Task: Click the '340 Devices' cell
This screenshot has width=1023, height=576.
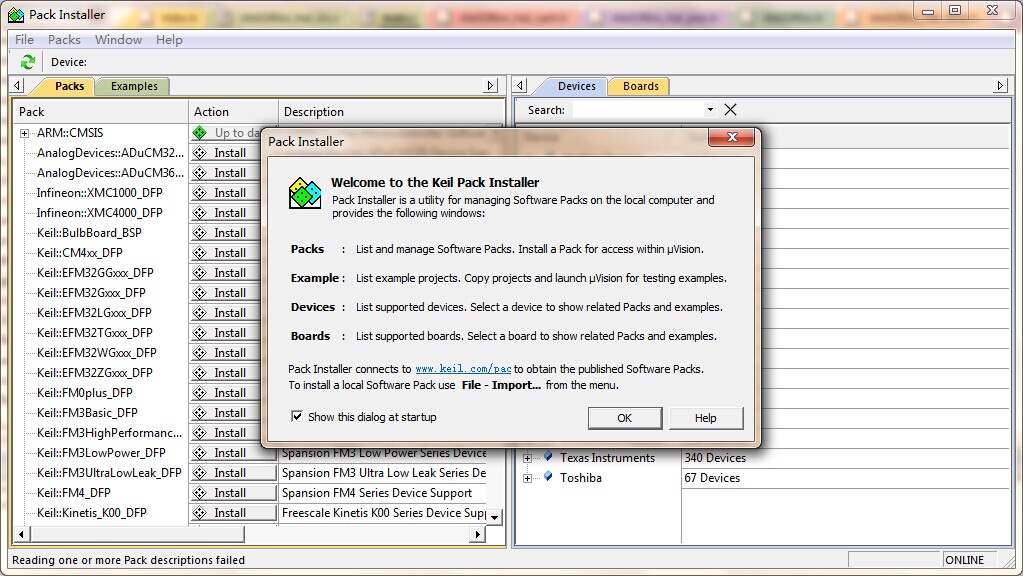Action: tap(715, 458)
